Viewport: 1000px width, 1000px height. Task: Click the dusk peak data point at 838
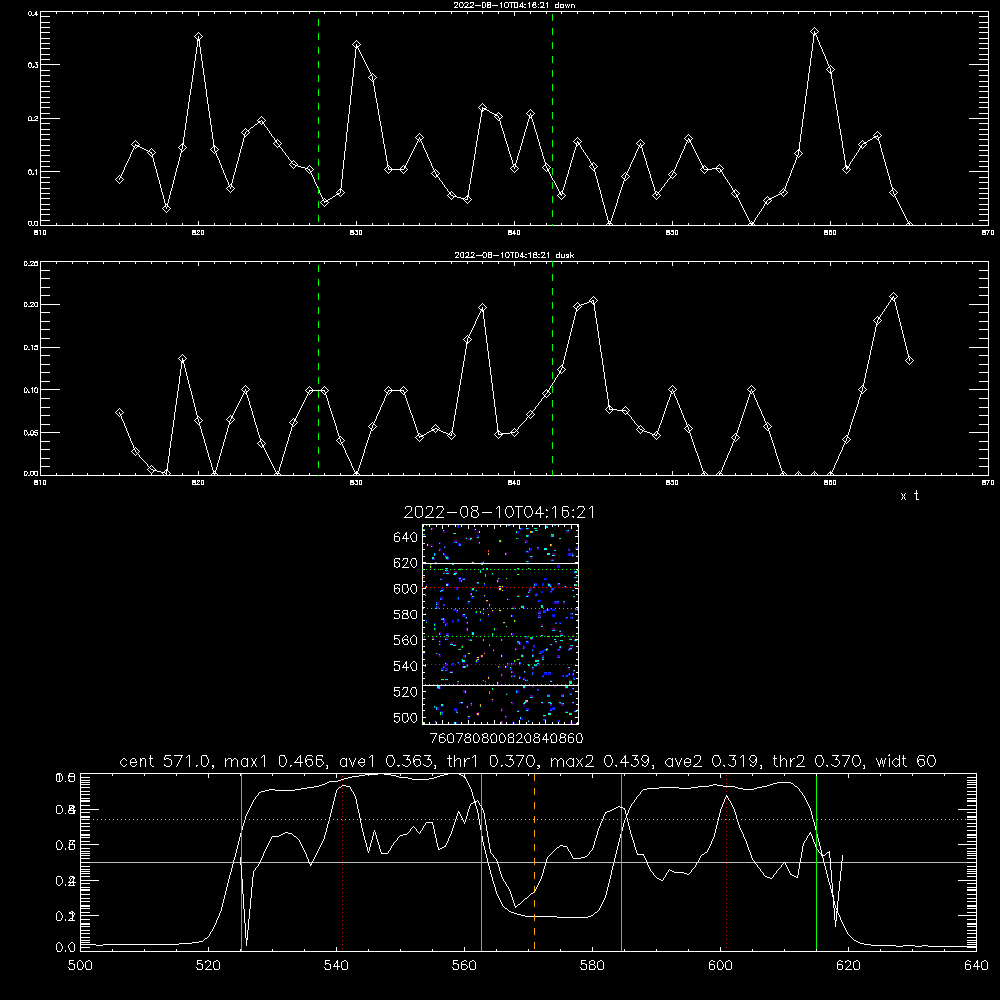click(483, 308)
